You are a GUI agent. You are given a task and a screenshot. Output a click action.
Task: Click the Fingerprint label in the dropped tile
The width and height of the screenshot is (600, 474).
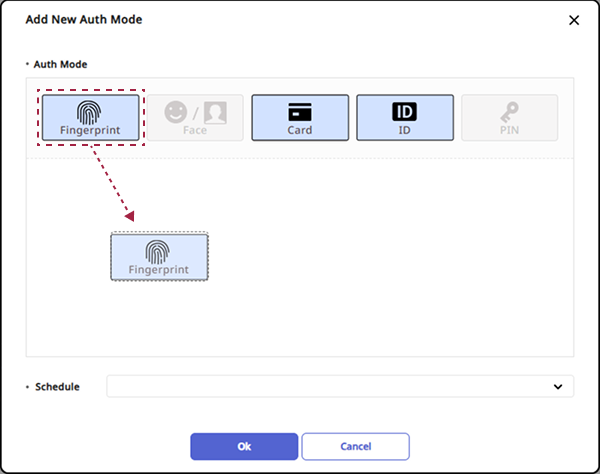point(159,270)
